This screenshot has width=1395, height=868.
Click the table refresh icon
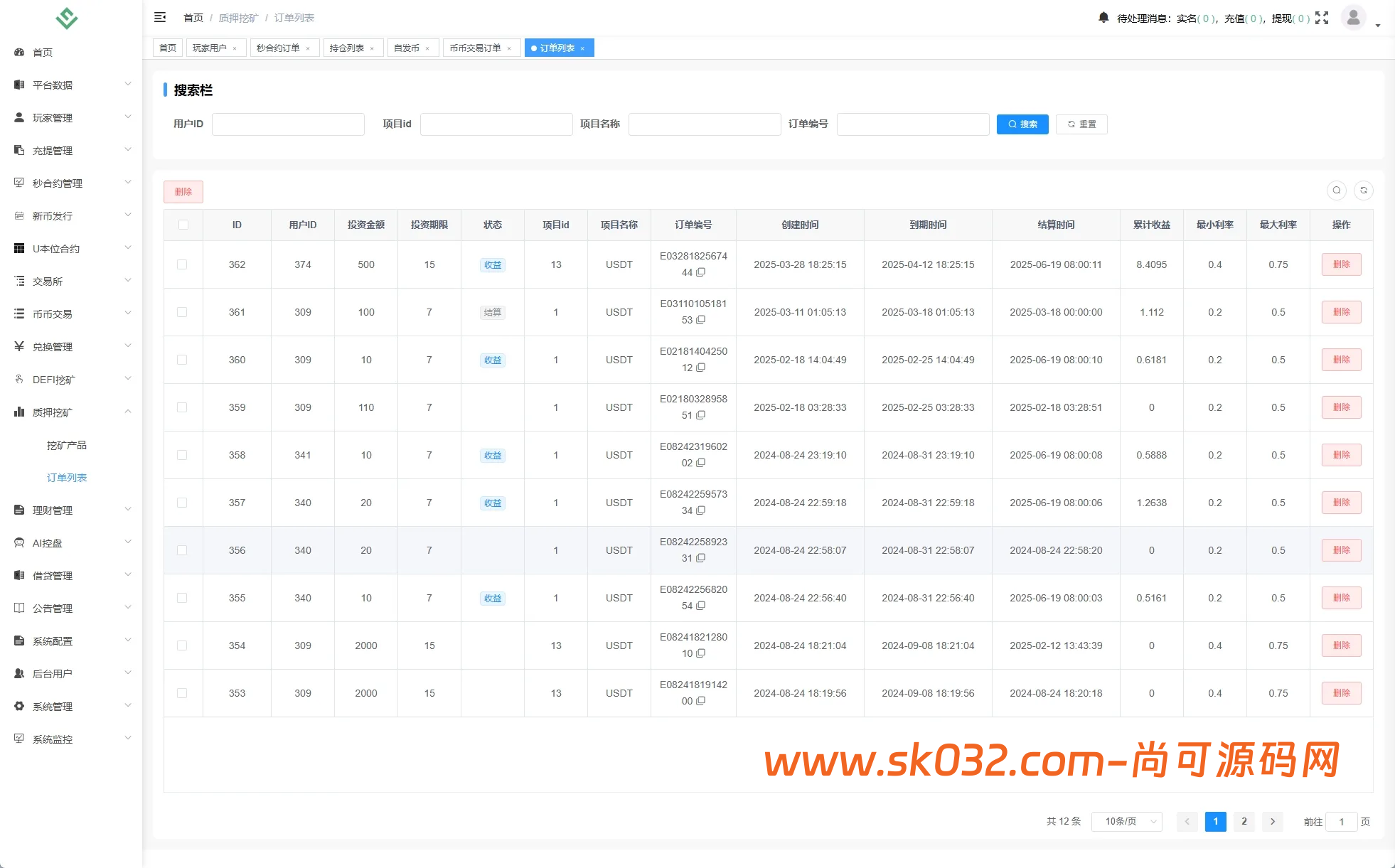tap(1364, 191)
